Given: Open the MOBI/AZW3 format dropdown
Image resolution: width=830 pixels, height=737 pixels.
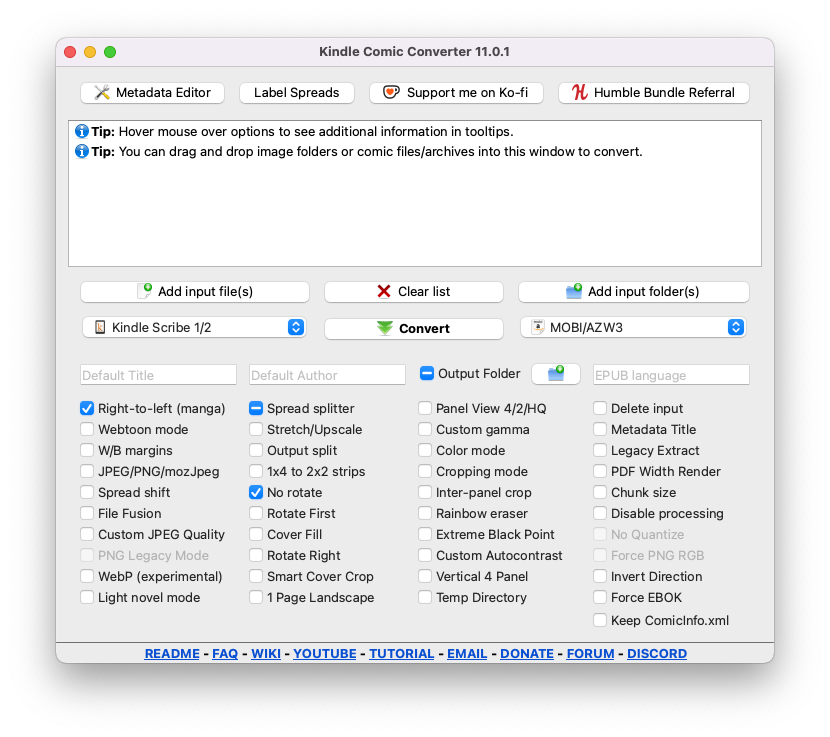Looking at the screenshot, I should 633,328.
